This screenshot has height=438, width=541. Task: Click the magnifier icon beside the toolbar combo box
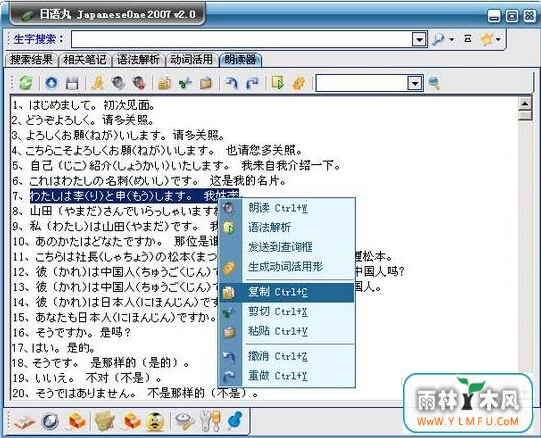tap(434, 83)
